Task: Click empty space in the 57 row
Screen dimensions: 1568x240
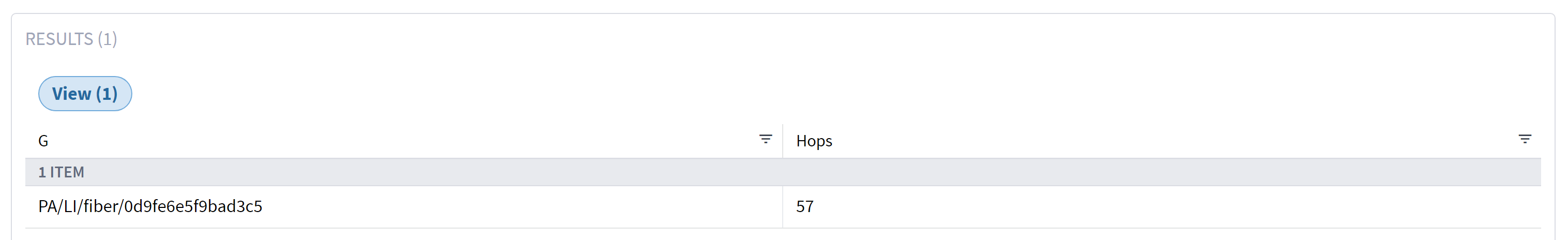Action: tap(1156, 206)
